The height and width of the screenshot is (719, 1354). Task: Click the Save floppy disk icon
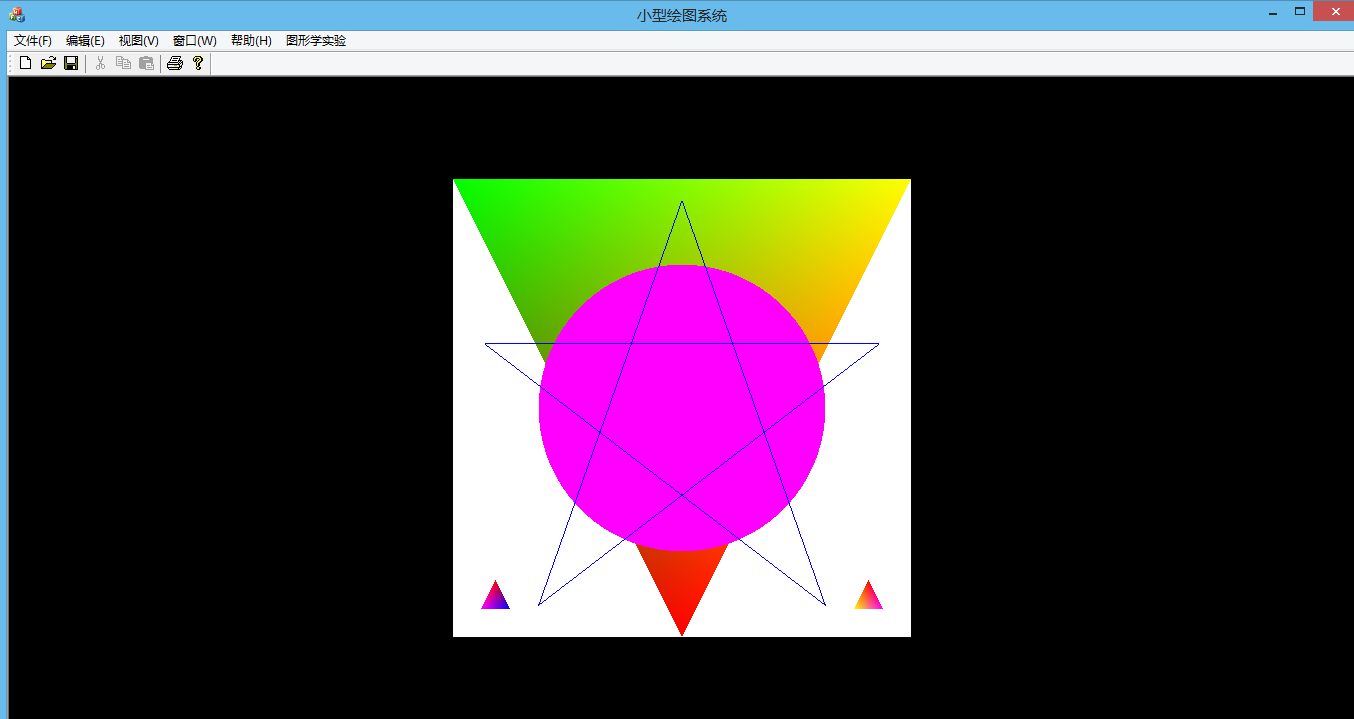tap(71, 63)
